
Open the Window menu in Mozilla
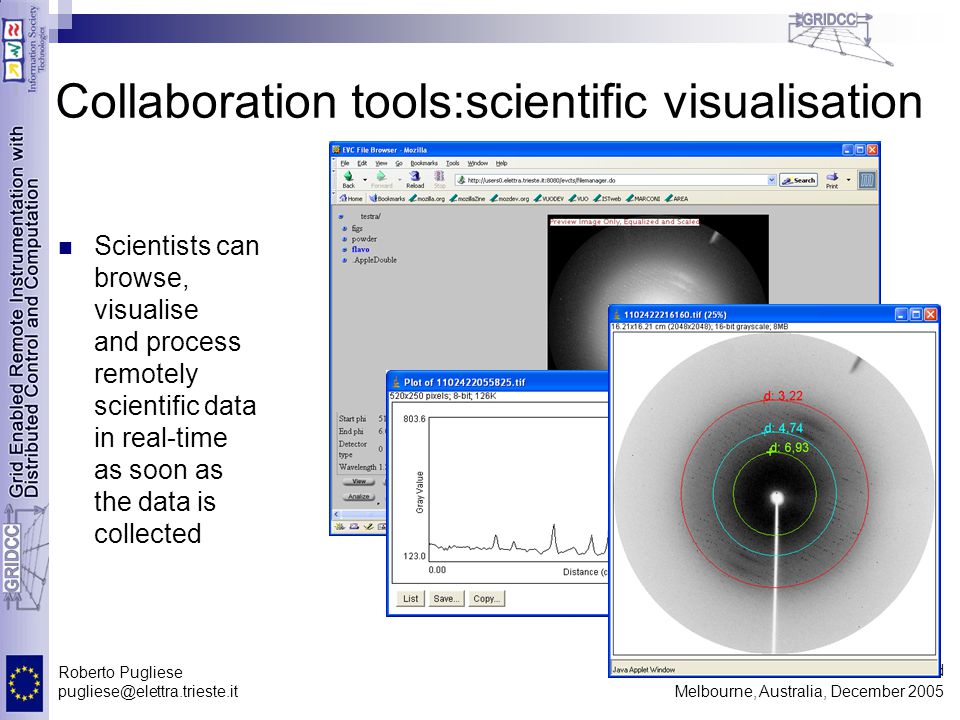[x=478, y=163]
